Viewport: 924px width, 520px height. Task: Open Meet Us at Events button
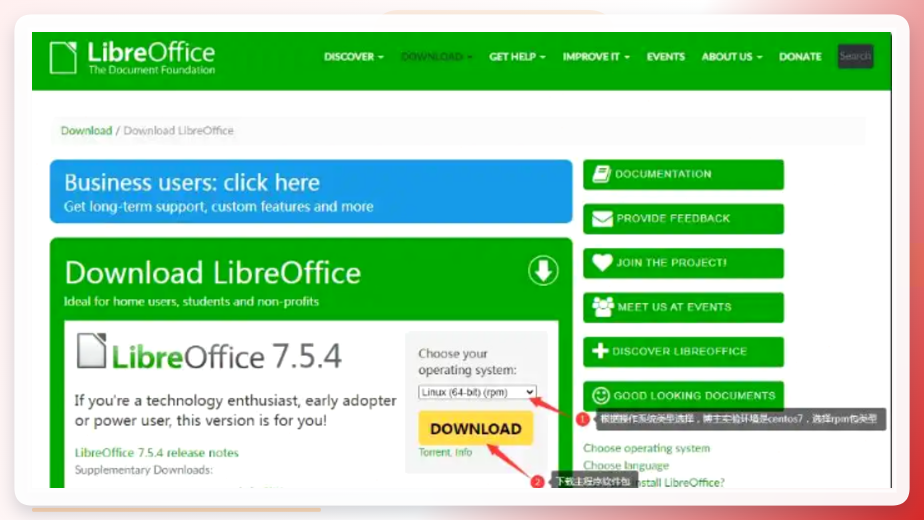(684, 307)
